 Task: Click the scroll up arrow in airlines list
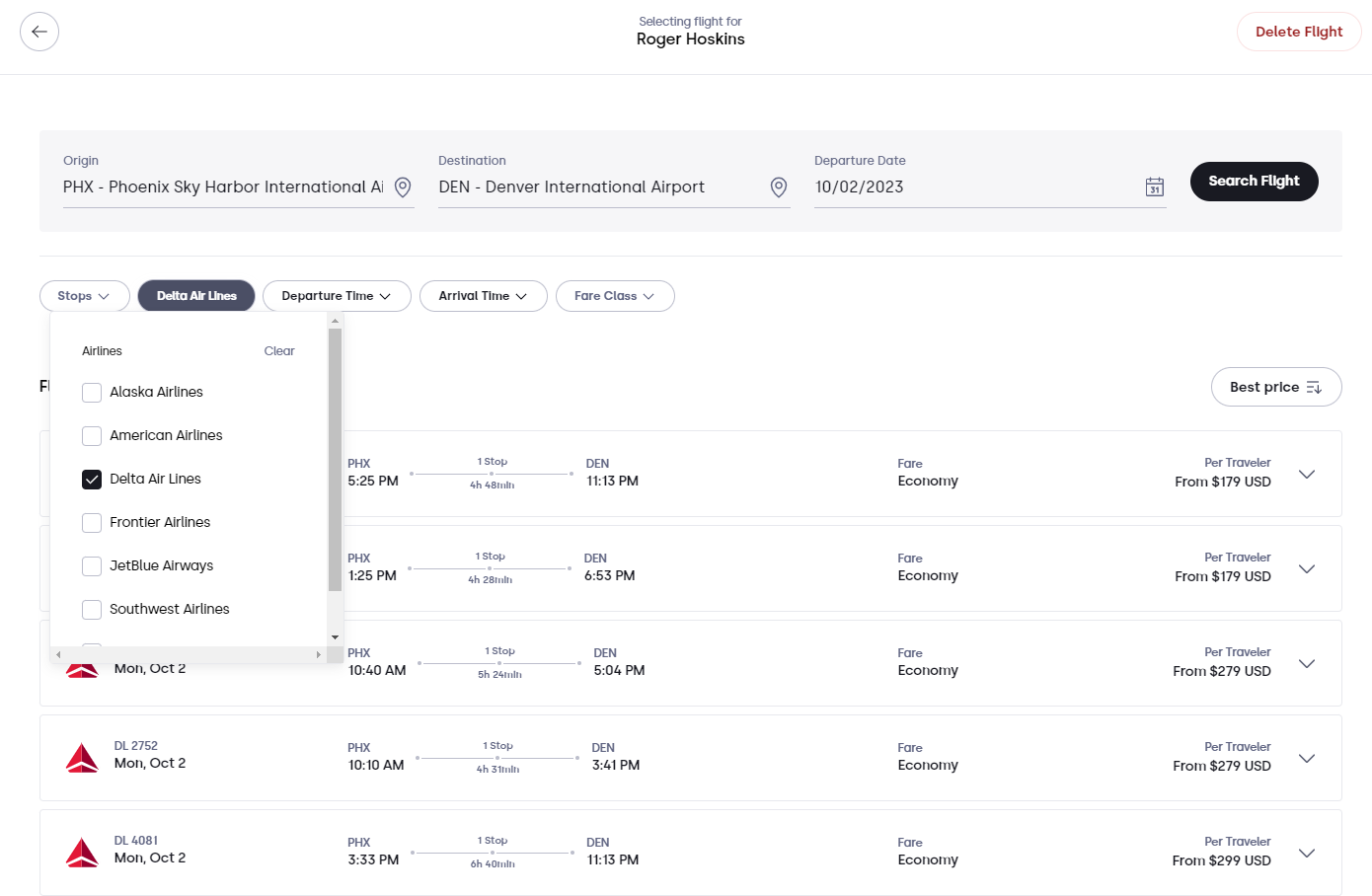[x=335, y=321]
